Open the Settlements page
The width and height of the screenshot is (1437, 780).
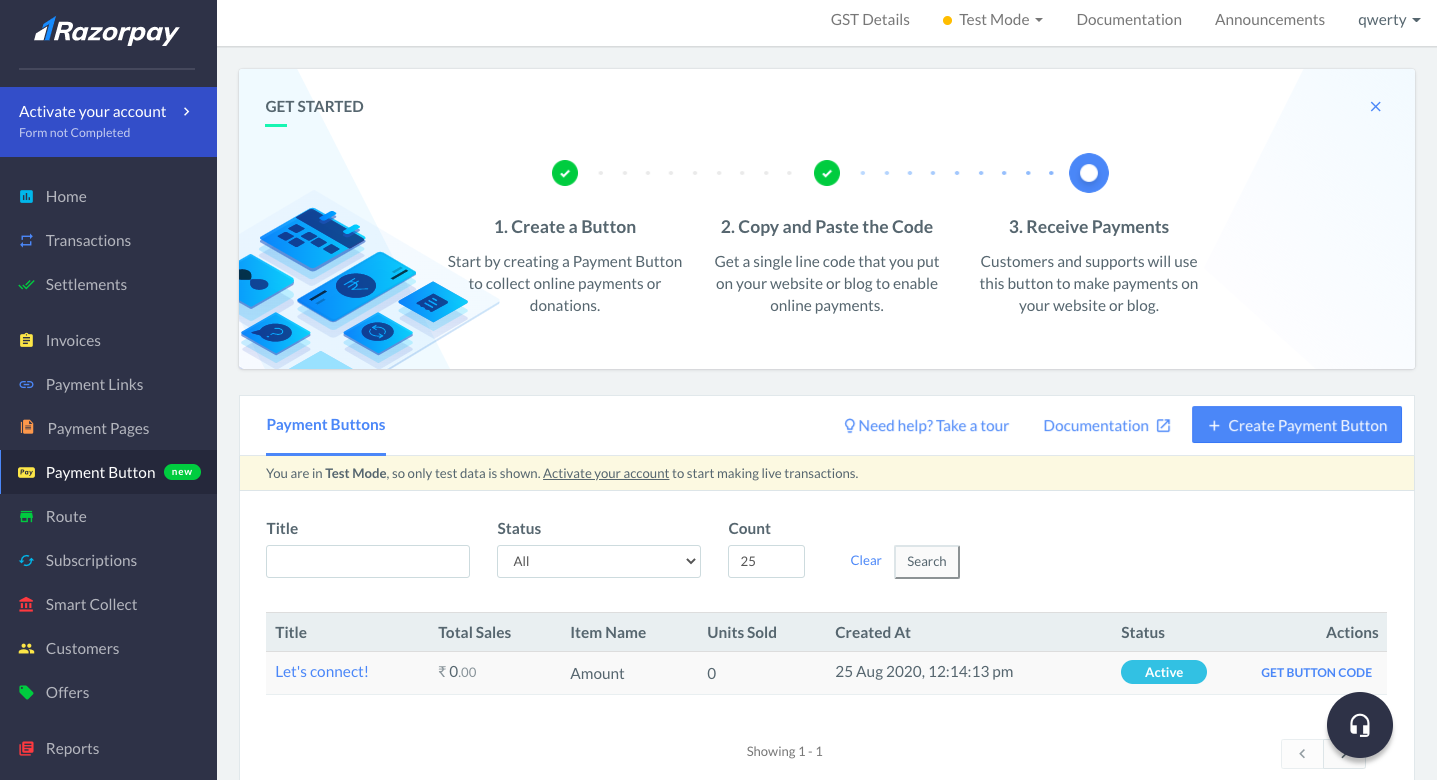coord(85,284)
